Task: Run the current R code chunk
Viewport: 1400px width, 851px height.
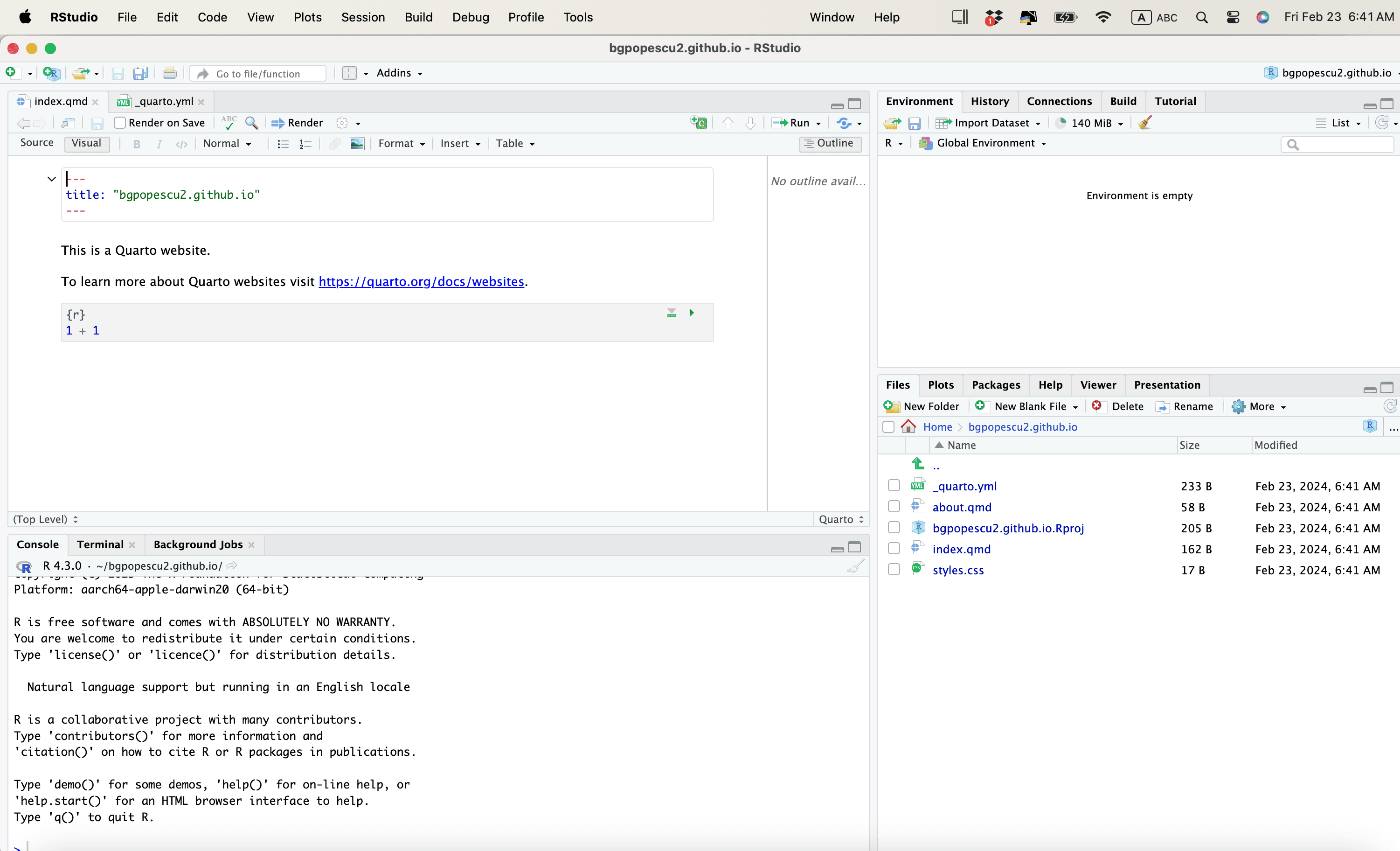Action: 692,313
